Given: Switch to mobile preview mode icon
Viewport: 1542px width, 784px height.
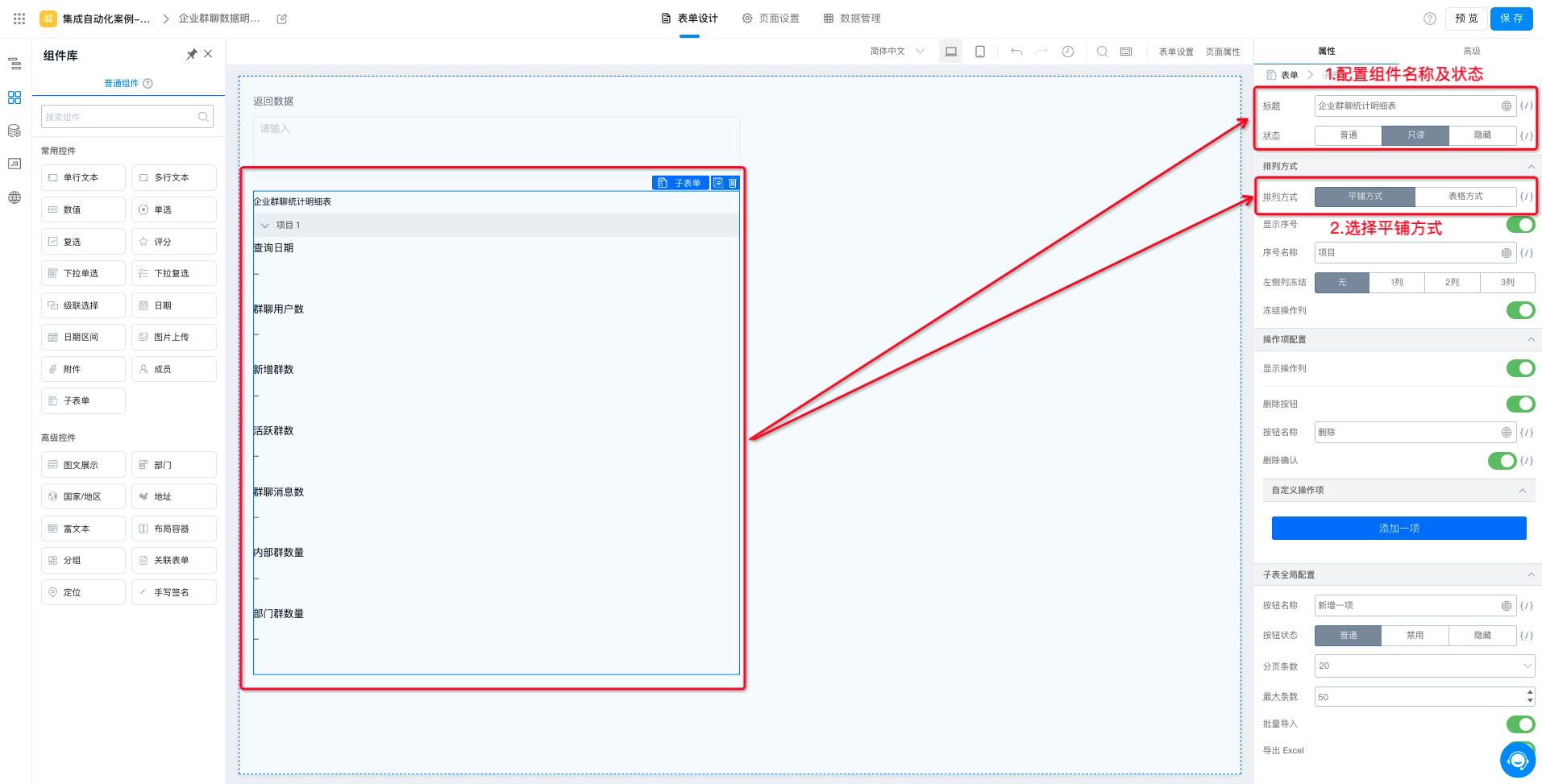Looking at the screenshot, I should pyautogui.click(x=980, y=52).
